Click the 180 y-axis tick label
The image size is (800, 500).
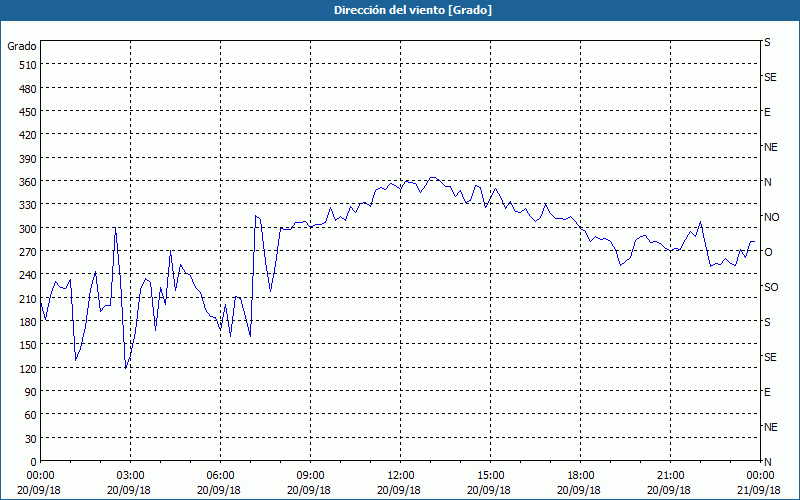click(28, 322)
